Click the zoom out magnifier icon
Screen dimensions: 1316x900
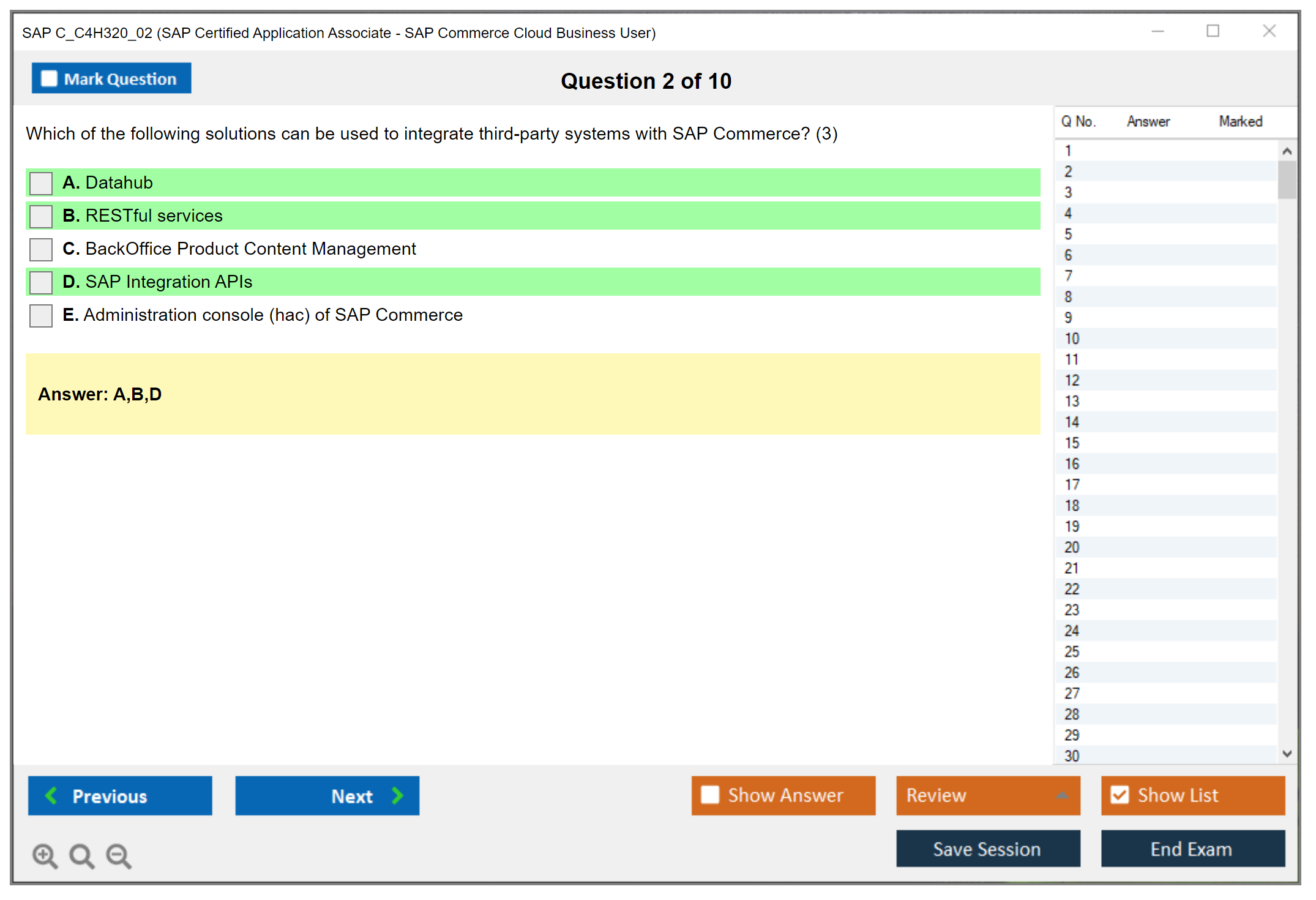tap(118, 855)
